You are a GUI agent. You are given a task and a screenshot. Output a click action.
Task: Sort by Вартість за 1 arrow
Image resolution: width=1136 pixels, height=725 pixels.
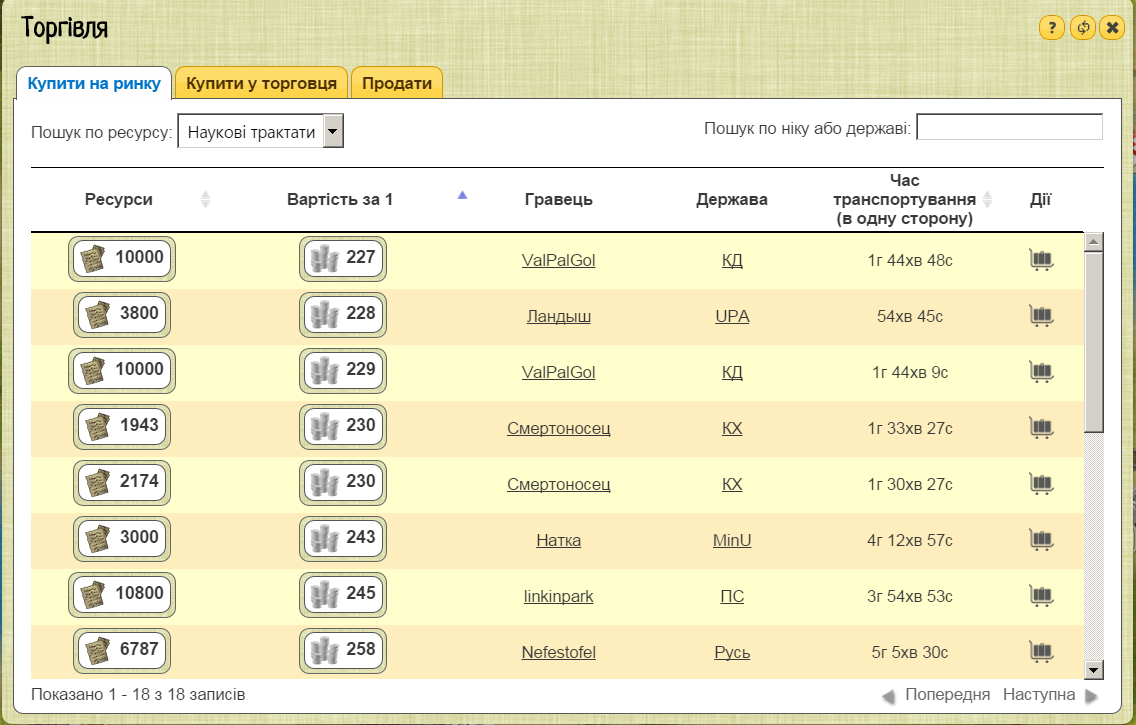[462, 195]
